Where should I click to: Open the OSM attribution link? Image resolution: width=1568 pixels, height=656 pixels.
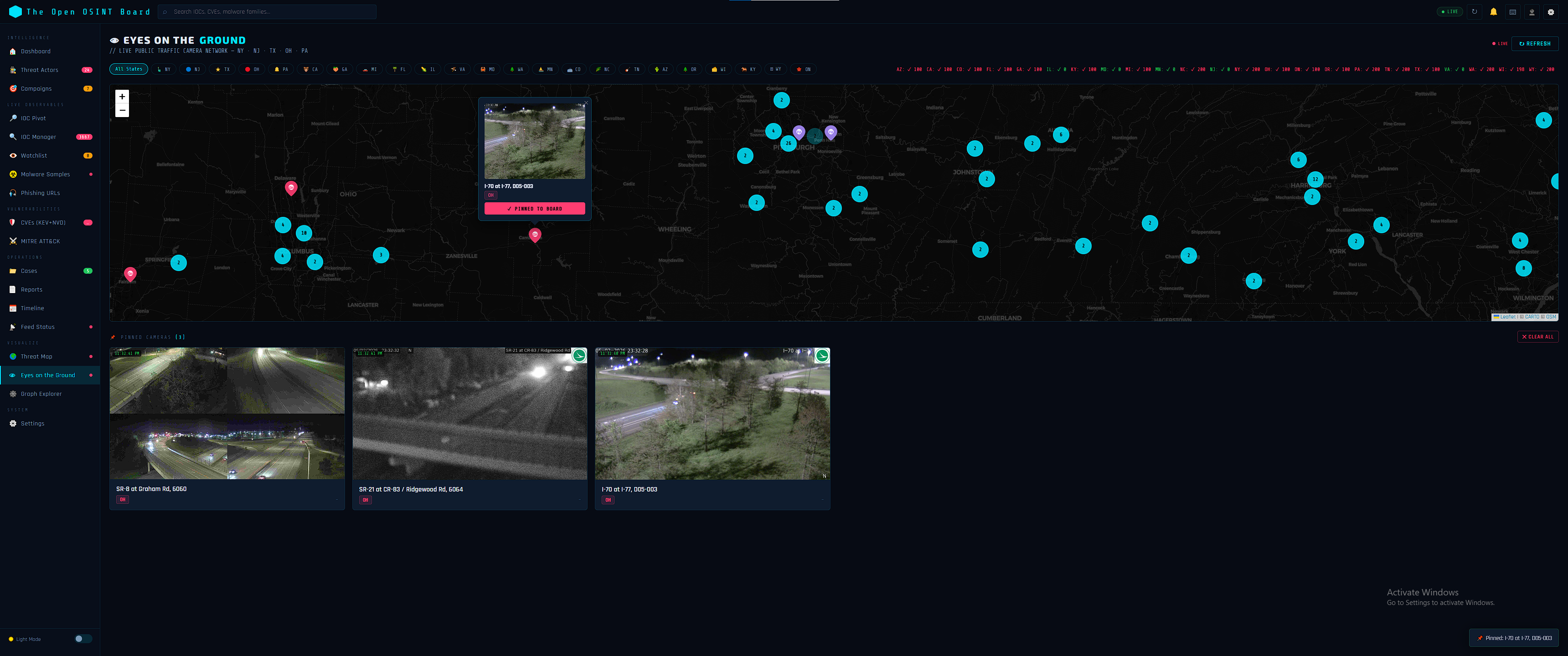(x=1551, y=317)
